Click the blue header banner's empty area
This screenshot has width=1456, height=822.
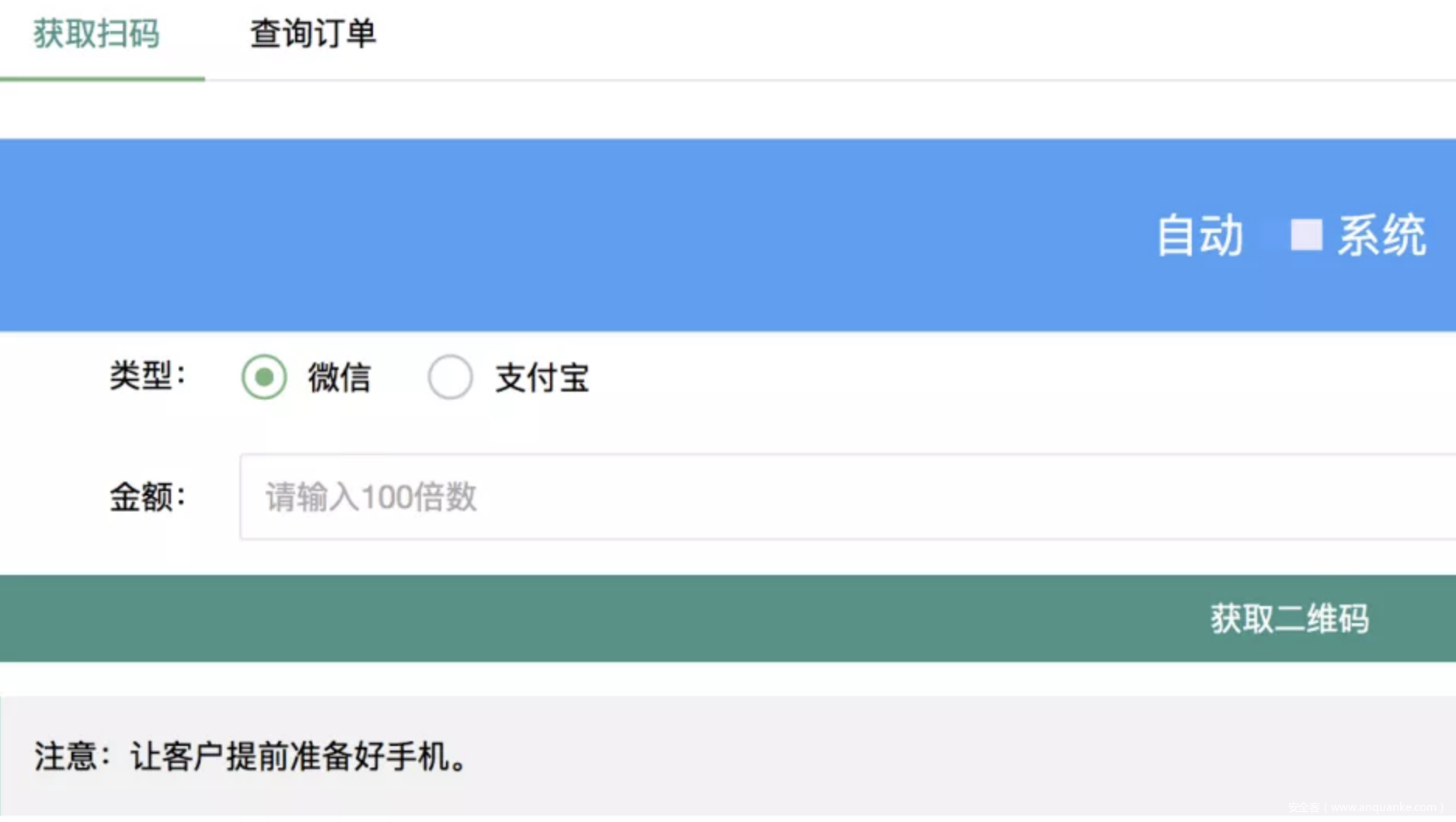(x=544, y=235)
